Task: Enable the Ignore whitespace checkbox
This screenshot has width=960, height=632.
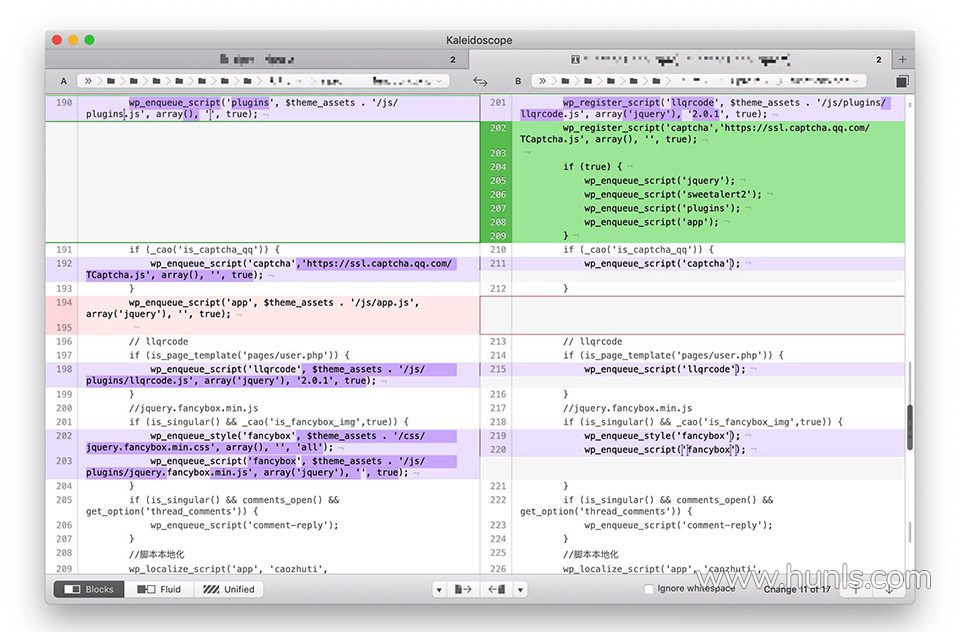Action: point(649,589)
